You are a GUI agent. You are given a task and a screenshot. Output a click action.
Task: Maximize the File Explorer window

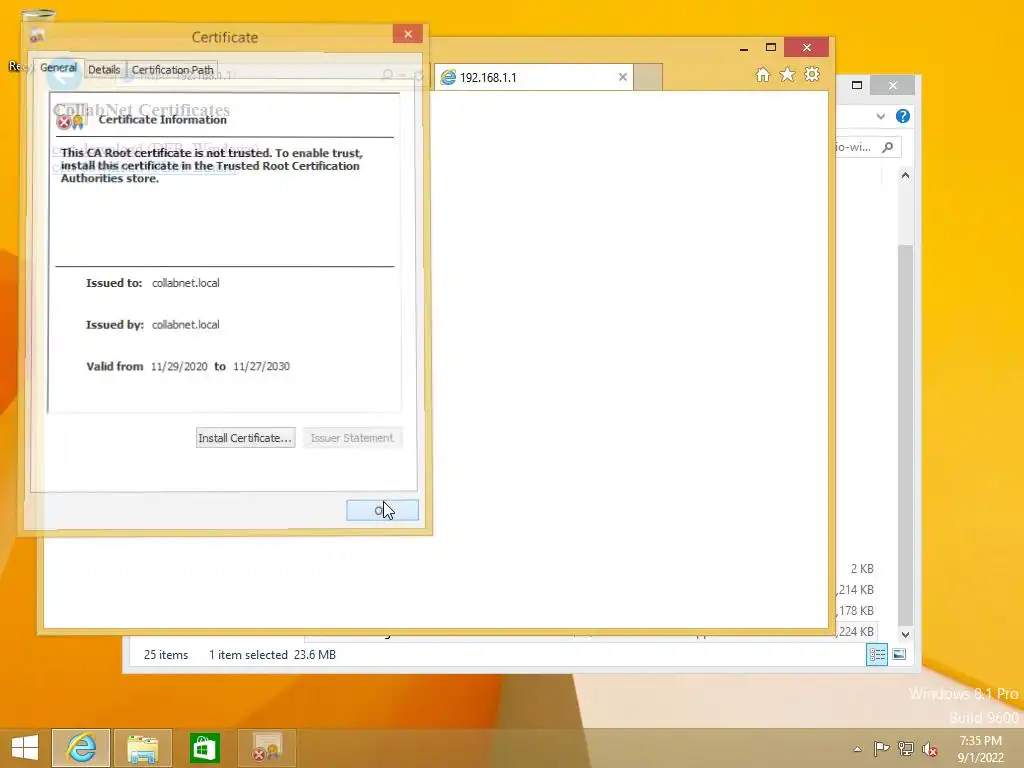[857, 85]
